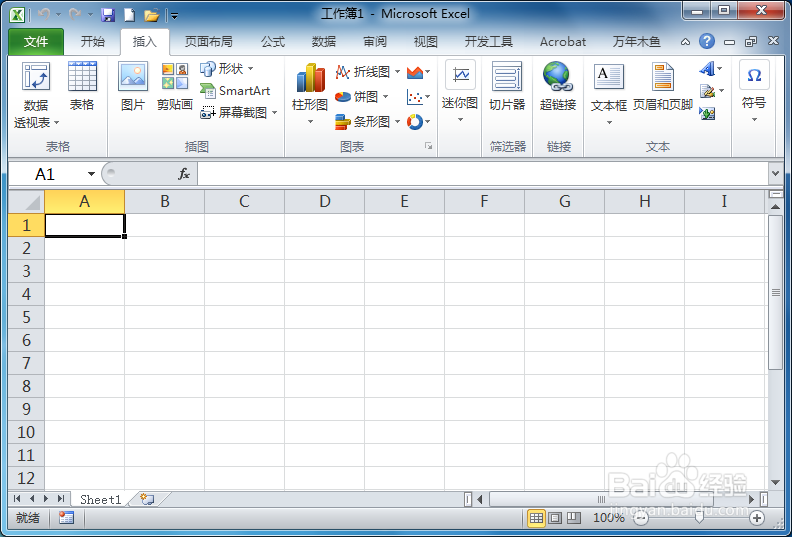Switch to Page Break Preview button
This screenshot has width=792, height=537.
click(x=573, y=517)
